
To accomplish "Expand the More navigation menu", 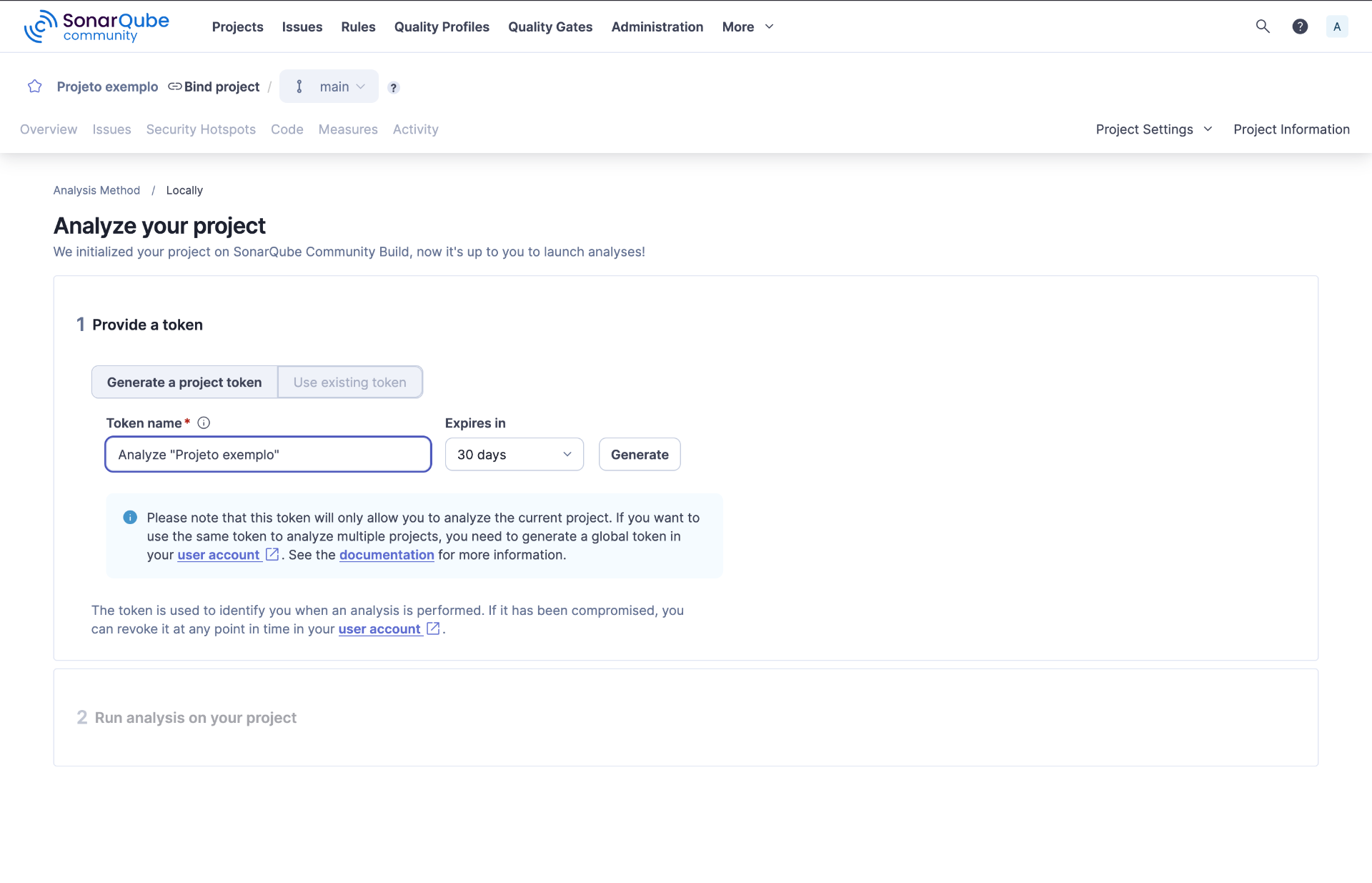I will (x=747, y=26).
